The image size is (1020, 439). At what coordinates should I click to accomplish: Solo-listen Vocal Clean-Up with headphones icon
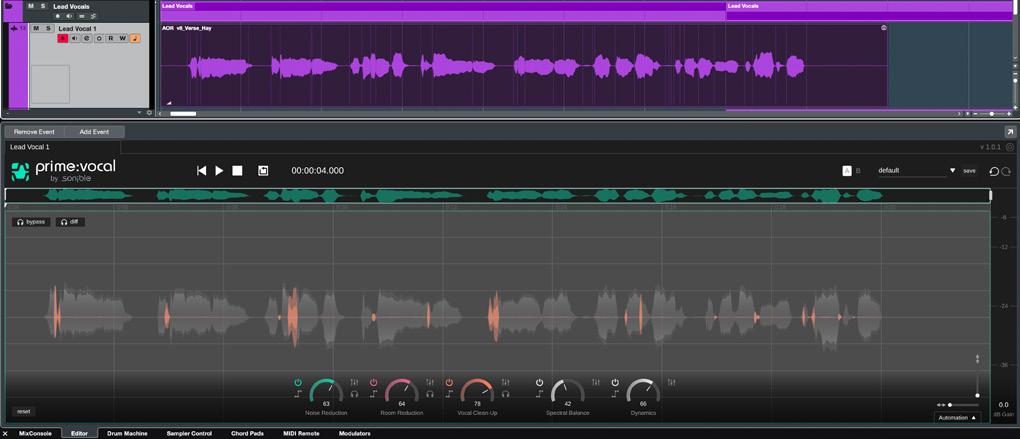click(x=505, y=393)
